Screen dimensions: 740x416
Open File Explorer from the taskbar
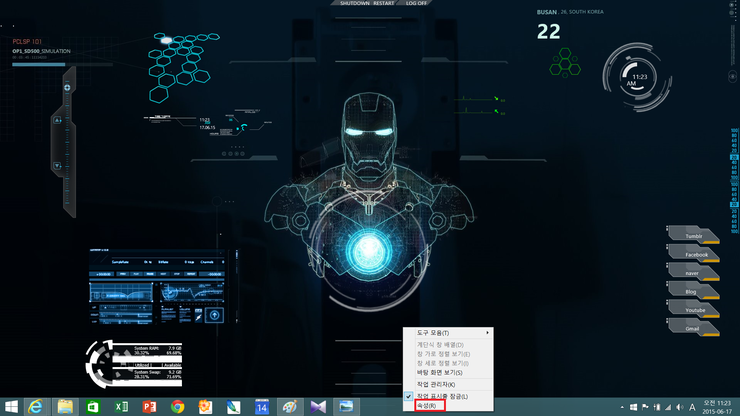[65, 407]
